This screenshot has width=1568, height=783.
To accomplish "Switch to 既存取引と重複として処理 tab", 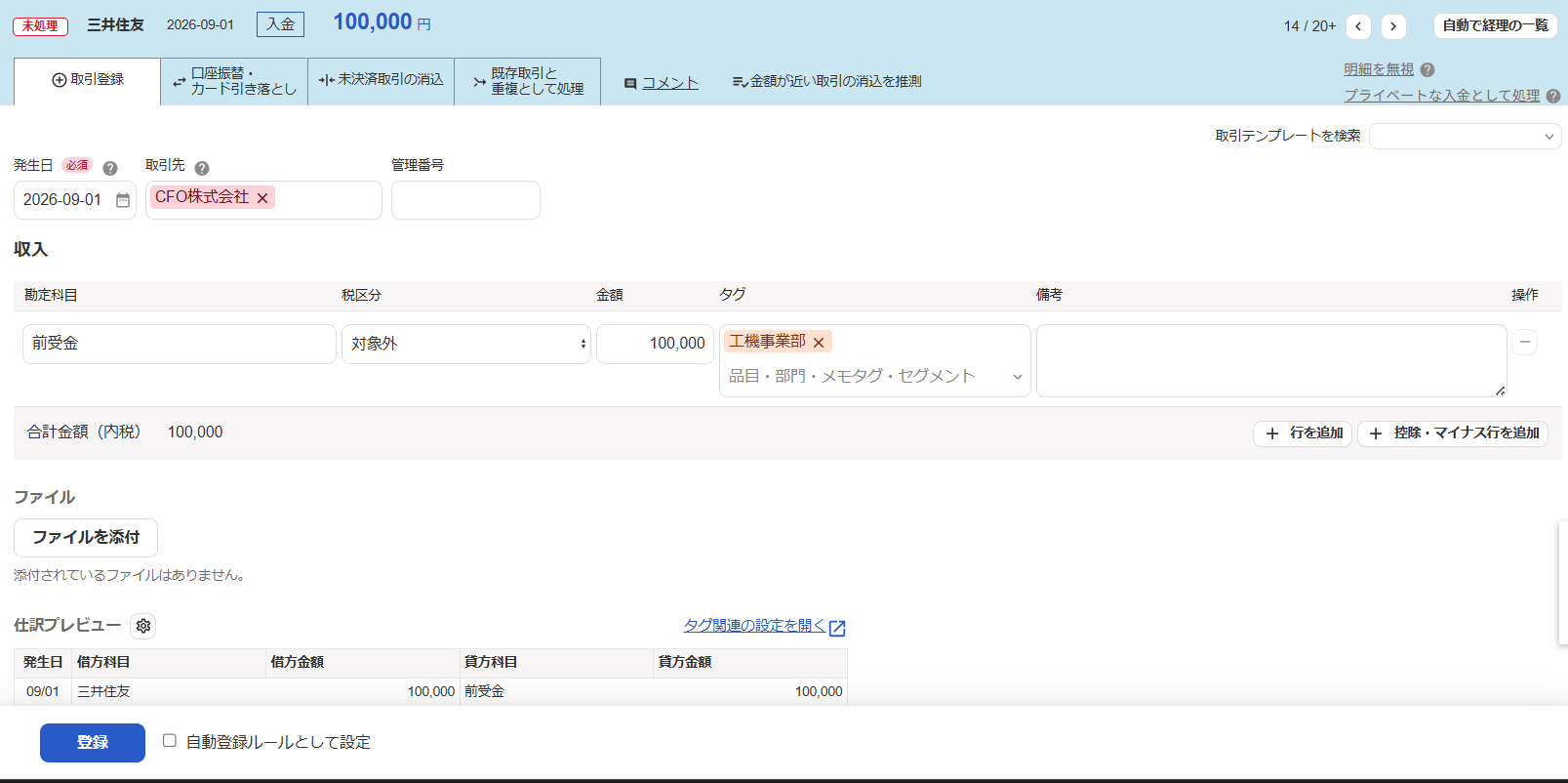I will [x=528, y=81].
